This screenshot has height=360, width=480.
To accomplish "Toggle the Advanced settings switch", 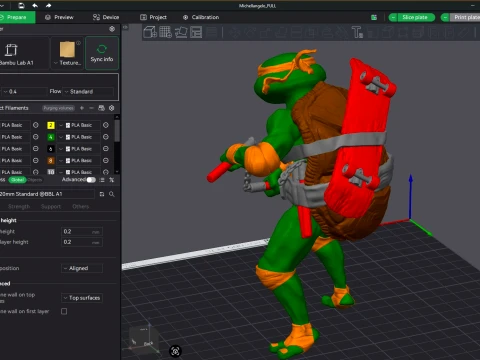I will 91,180.
